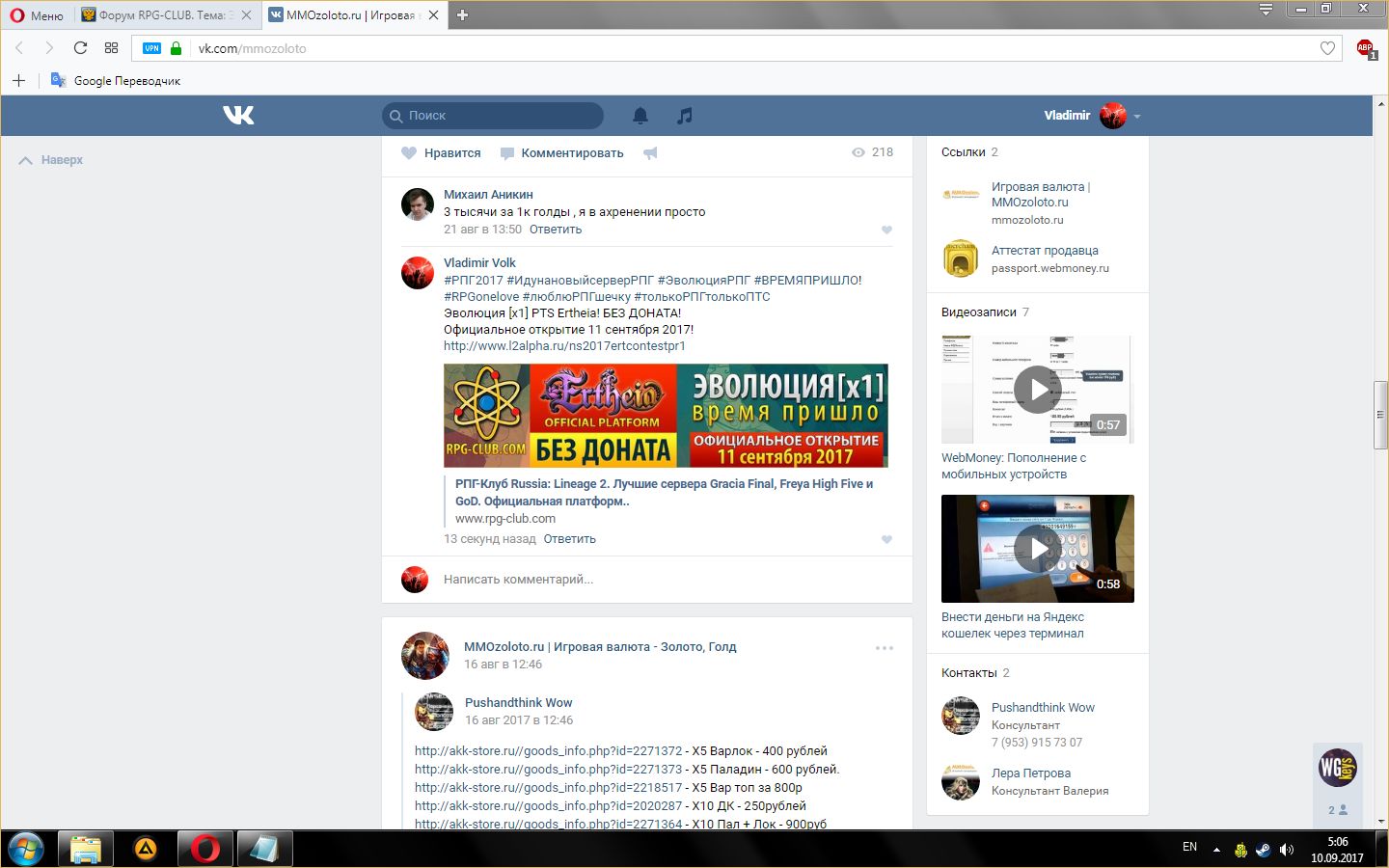This screenshot has height=868, width=1389.
Task: Click the Наверх back-to-top link
Action: [x=51, y=160]
